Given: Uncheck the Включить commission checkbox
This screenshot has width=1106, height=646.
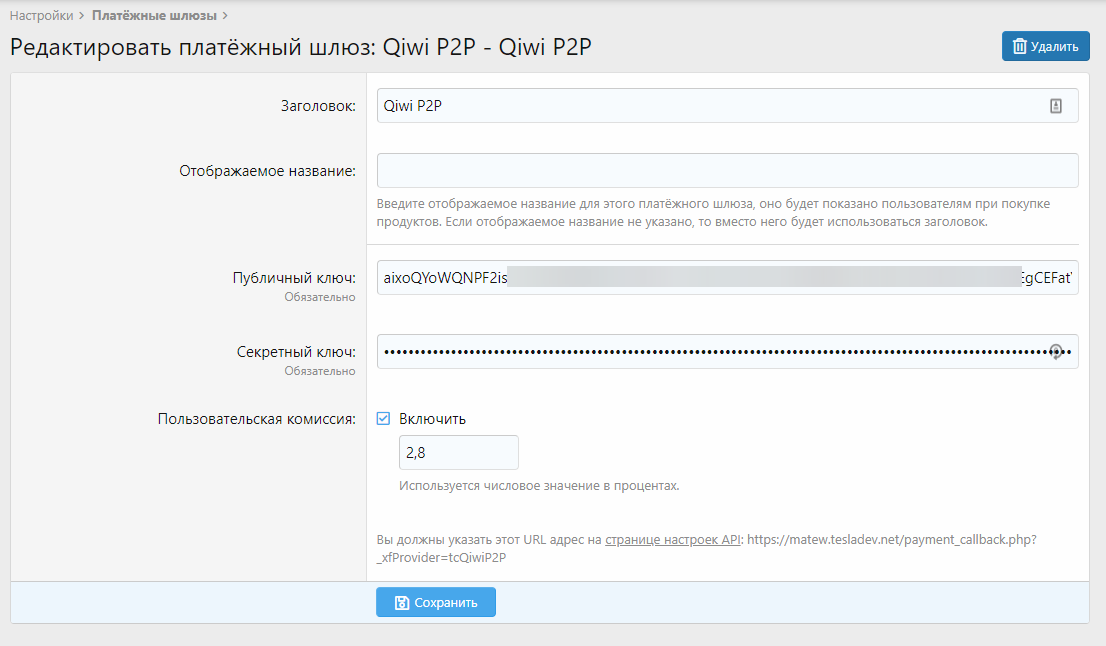Looking at the screenshot, I should click(x=383, y=419).
